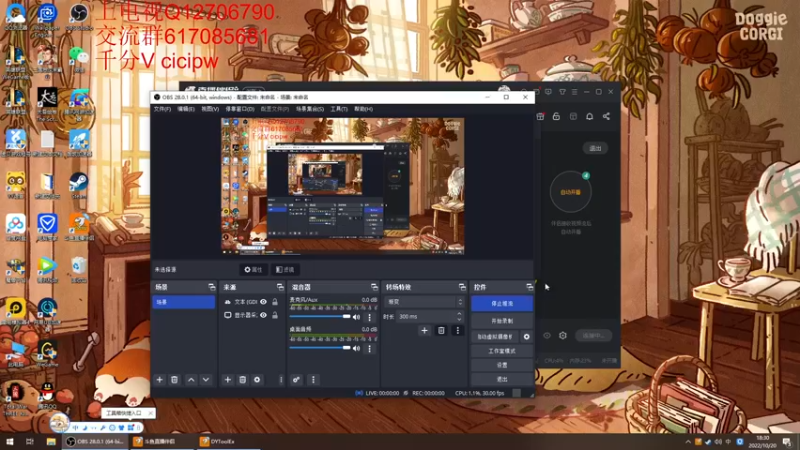Open virtual camera settings gear icon
The image size is (800, 450).
point(527,337)
